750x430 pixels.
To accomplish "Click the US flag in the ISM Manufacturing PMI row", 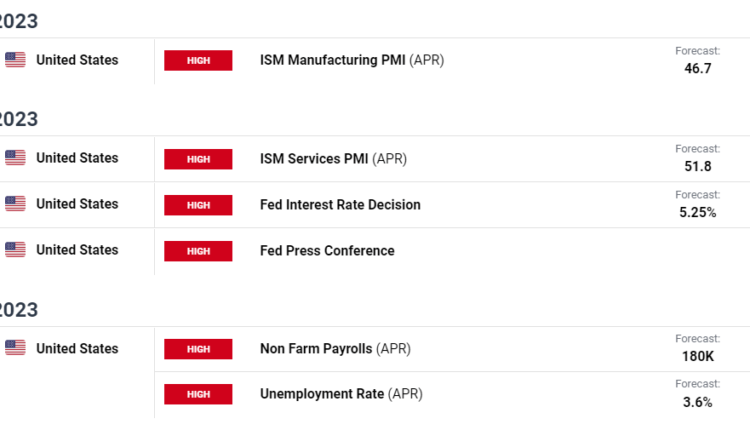I will tap(15, 60).
